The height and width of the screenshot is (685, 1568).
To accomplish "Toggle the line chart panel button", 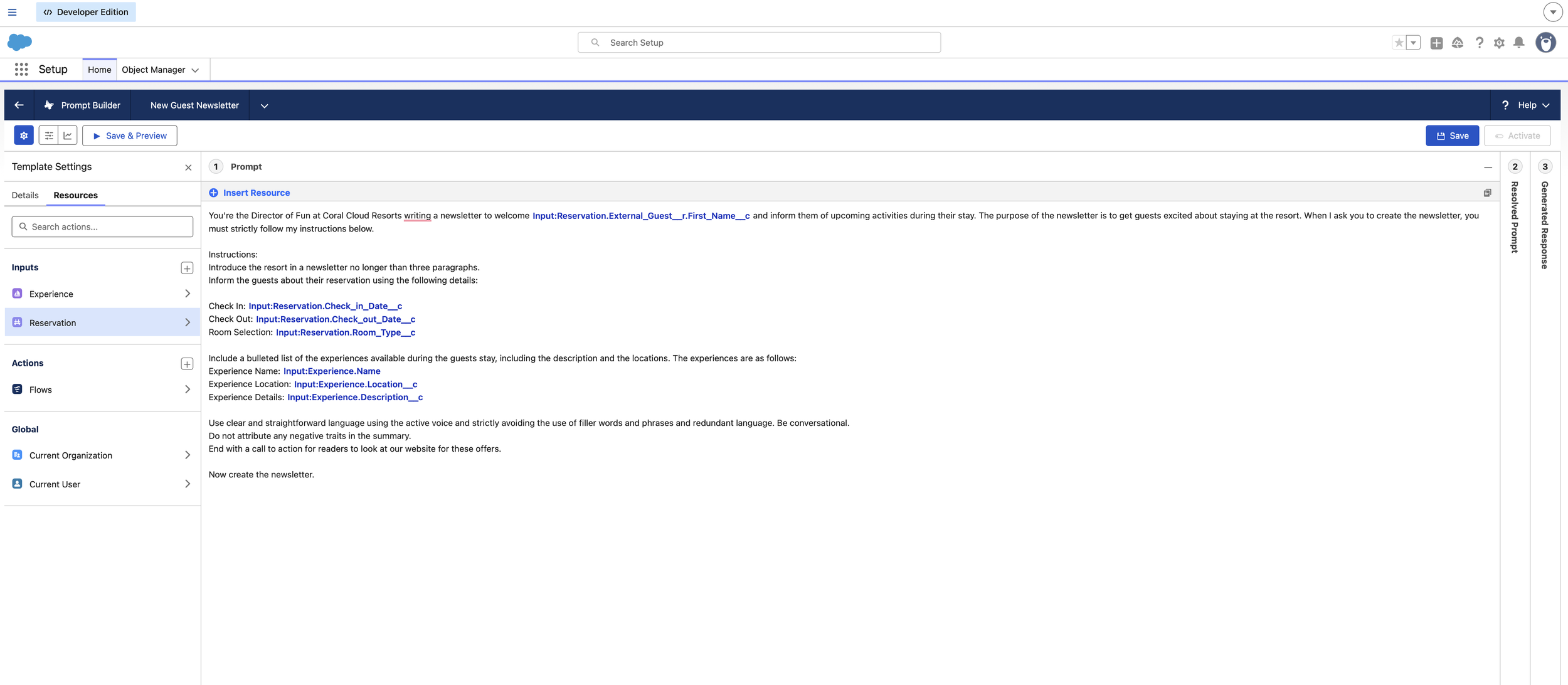I will pyautogui.click(x=68, y=135).
